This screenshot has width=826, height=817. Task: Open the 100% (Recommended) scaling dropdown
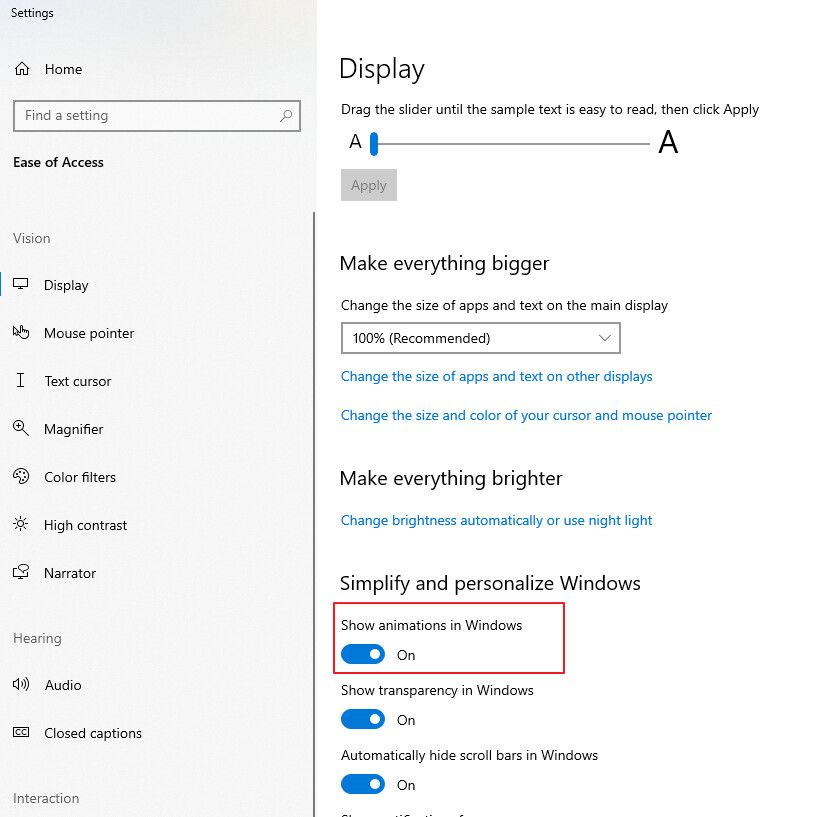point(480,338)
